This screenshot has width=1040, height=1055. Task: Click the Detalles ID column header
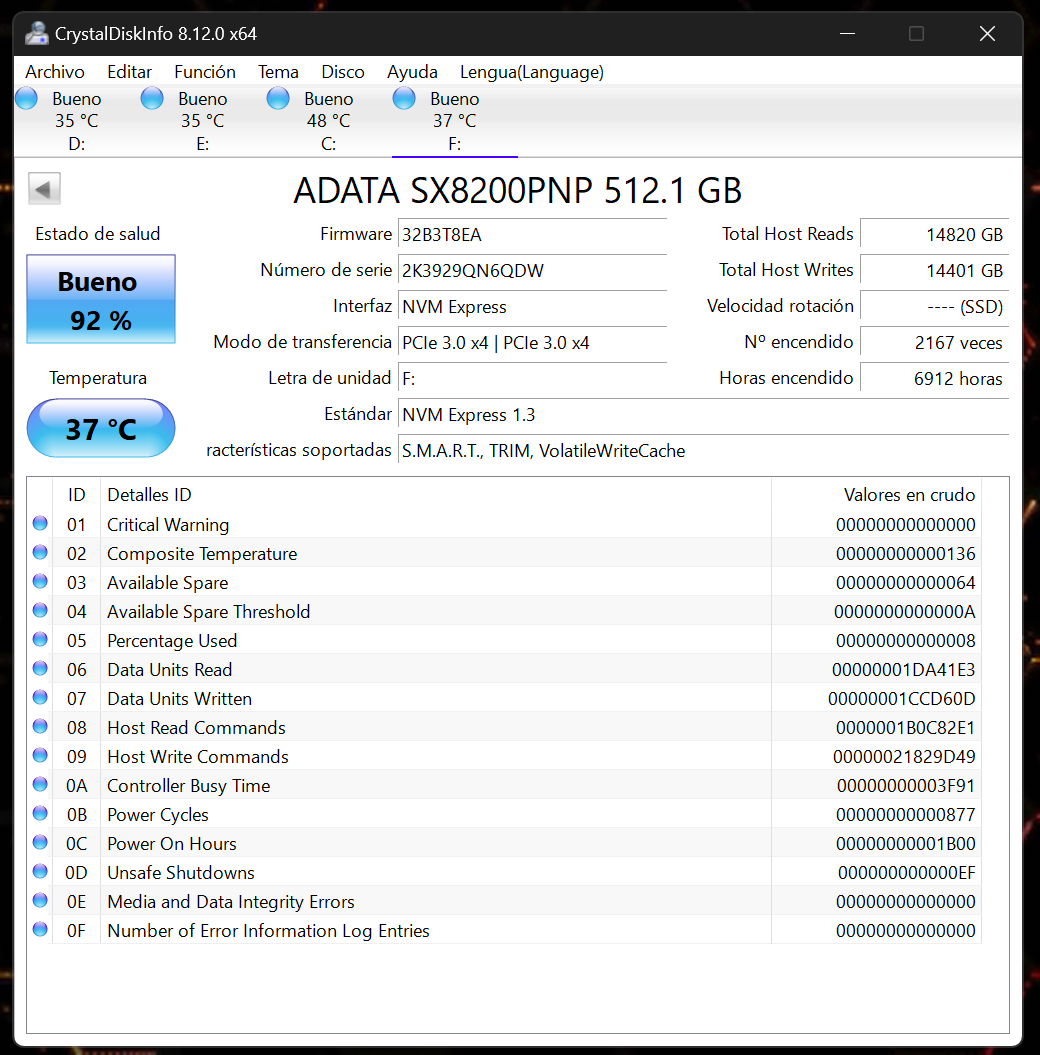tap(149, 495)
